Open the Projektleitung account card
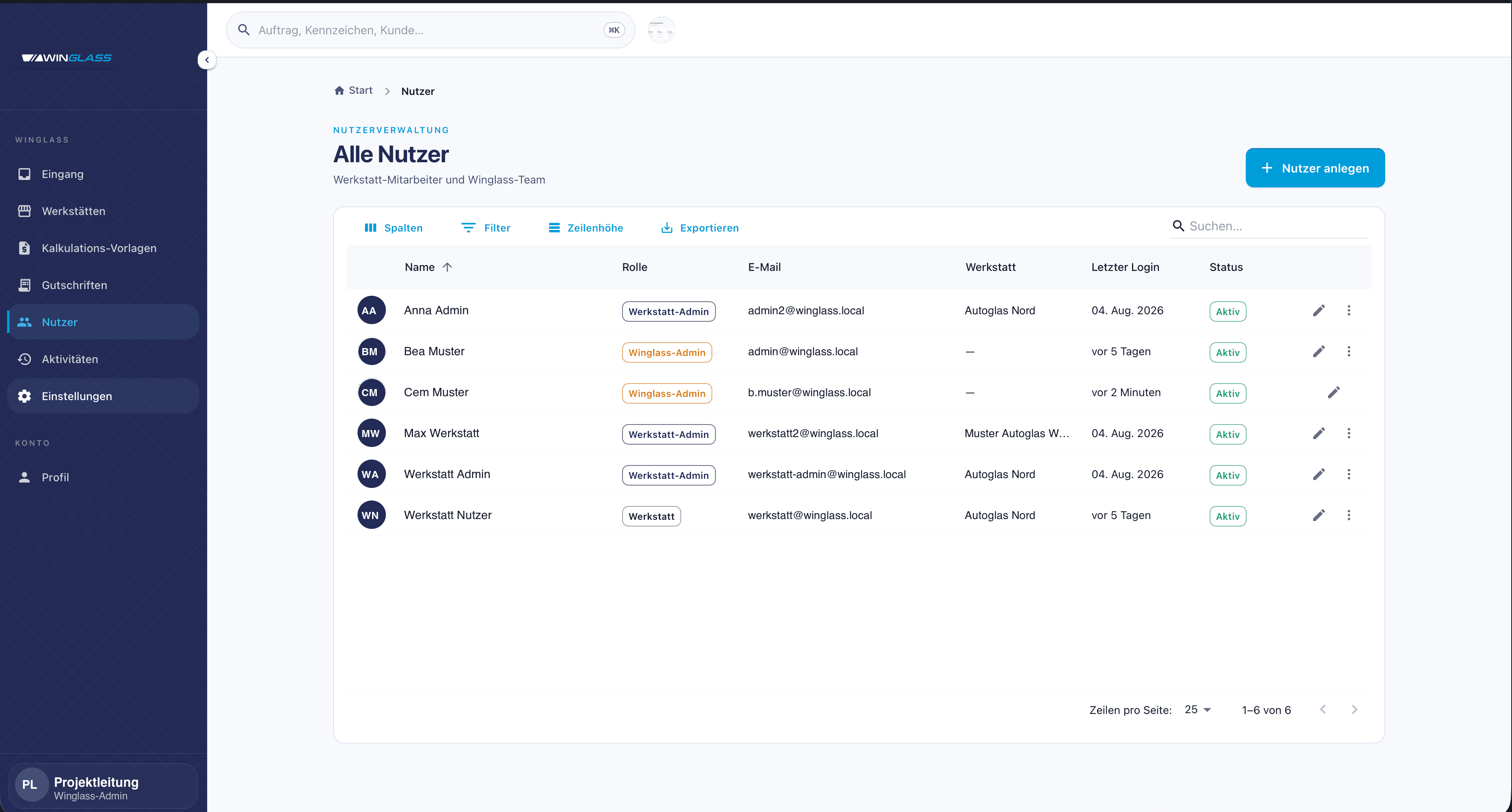This screenshot has height=812, width=1512. pos(103,786)
